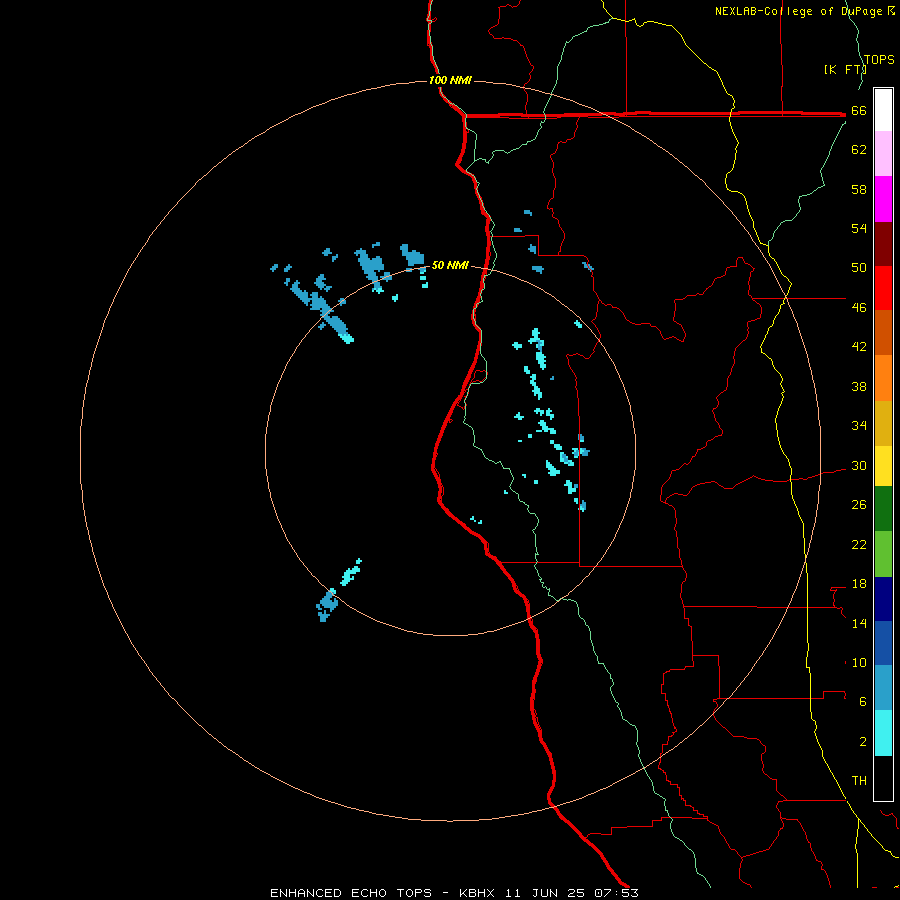Click the black TH threshold swatch
Image resolution: width=900 pixels, height=900 pixels.
coord(883,778)
